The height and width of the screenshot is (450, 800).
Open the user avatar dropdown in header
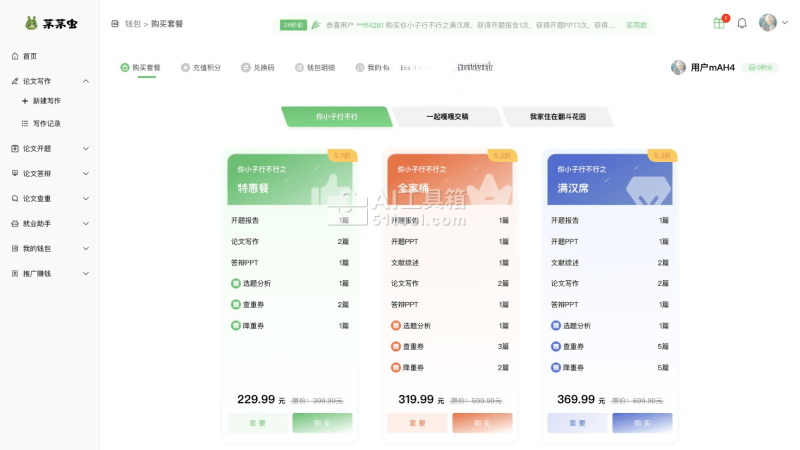coord(768,23)
